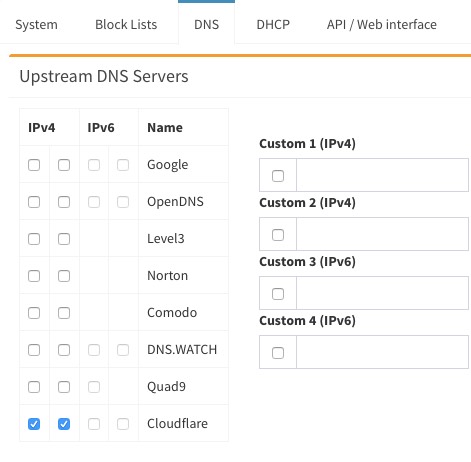Image resolution: width=471 pixels, height=462 pixels.
Task: Check the Quad9 IPv6 checkbox
Action: tap(94, 387)
